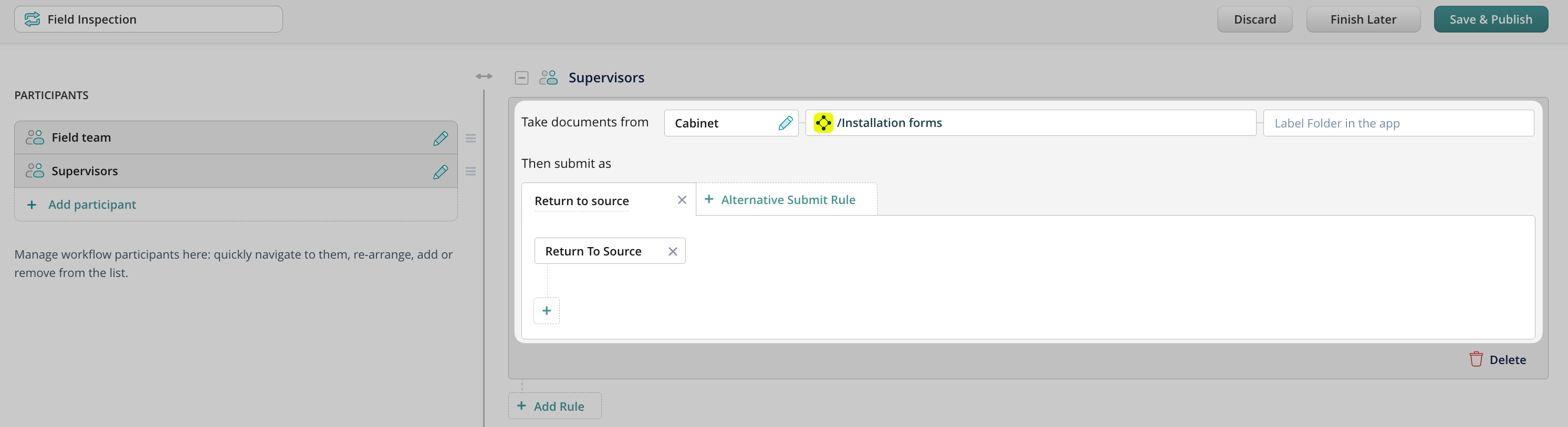Click Finish Later
Image resolution: width=1568 pixels, height=427 pixels.
1363,19
